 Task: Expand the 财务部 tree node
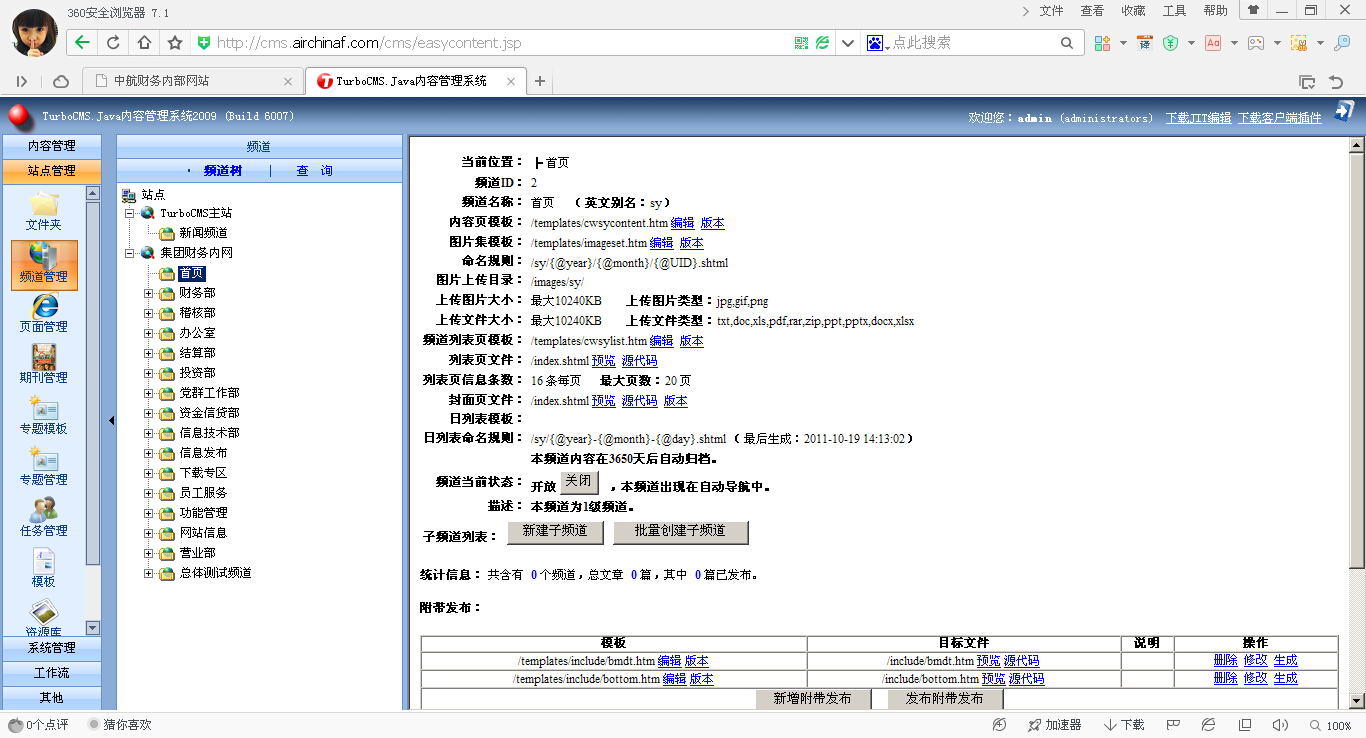point(148,293)
